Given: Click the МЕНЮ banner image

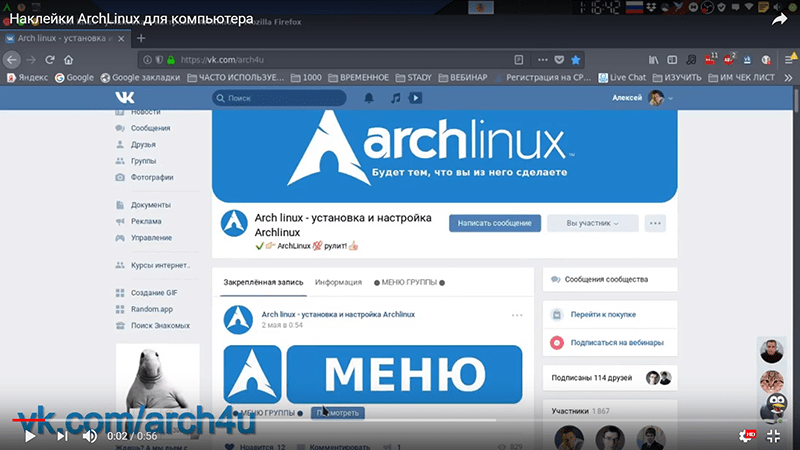Looking at the screenshot, I should point(404,374).
